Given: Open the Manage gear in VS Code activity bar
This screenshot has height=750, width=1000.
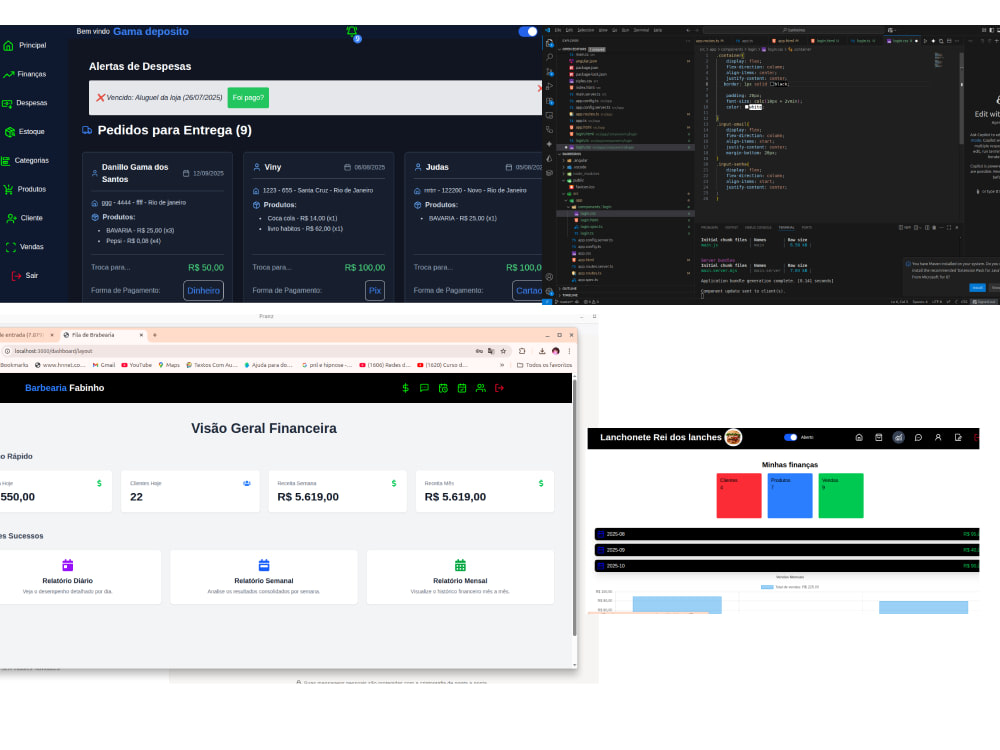Looking at the screenshot, I should tap(550, 291).
